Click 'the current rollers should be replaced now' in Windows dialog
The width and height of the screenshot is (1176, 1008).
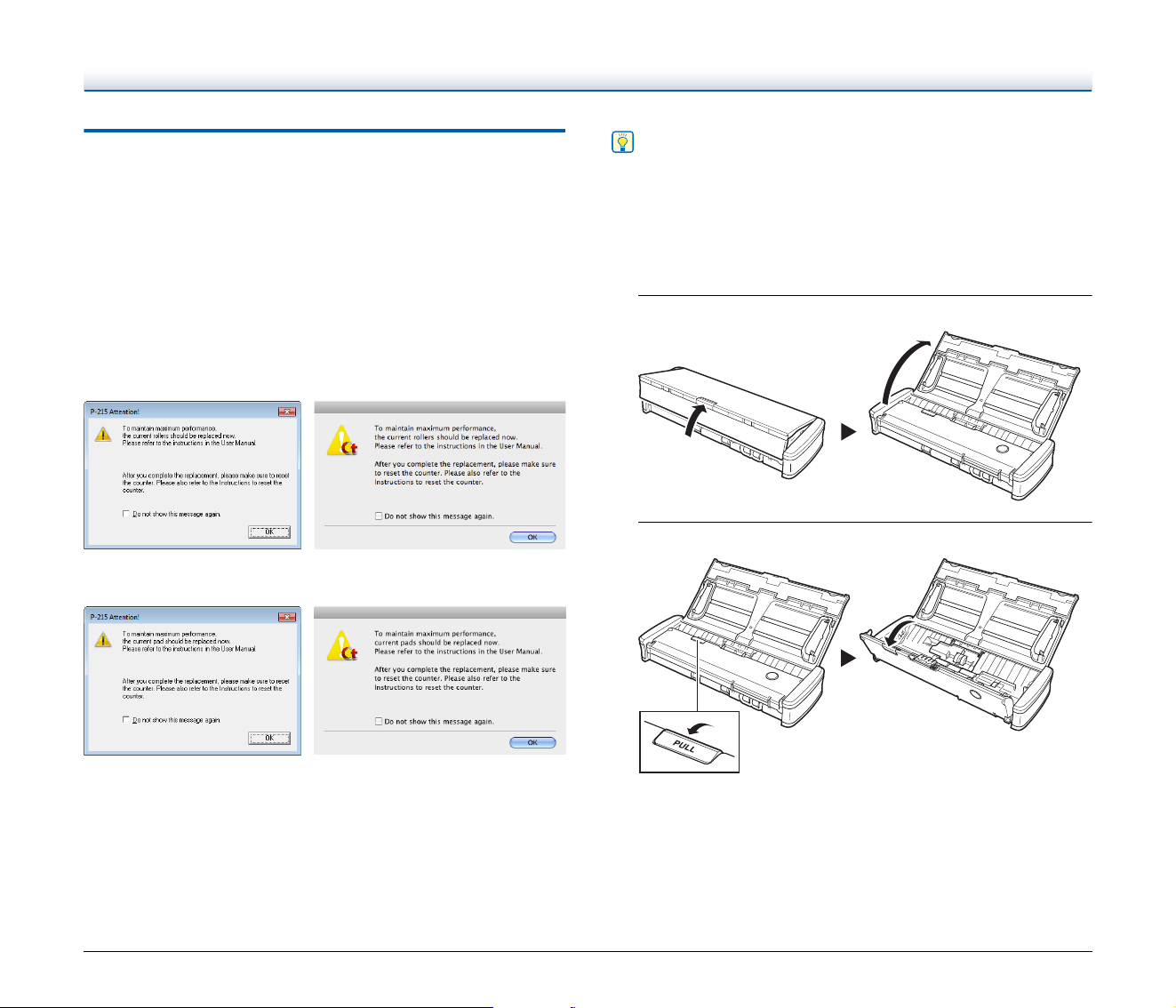(180, 436)
